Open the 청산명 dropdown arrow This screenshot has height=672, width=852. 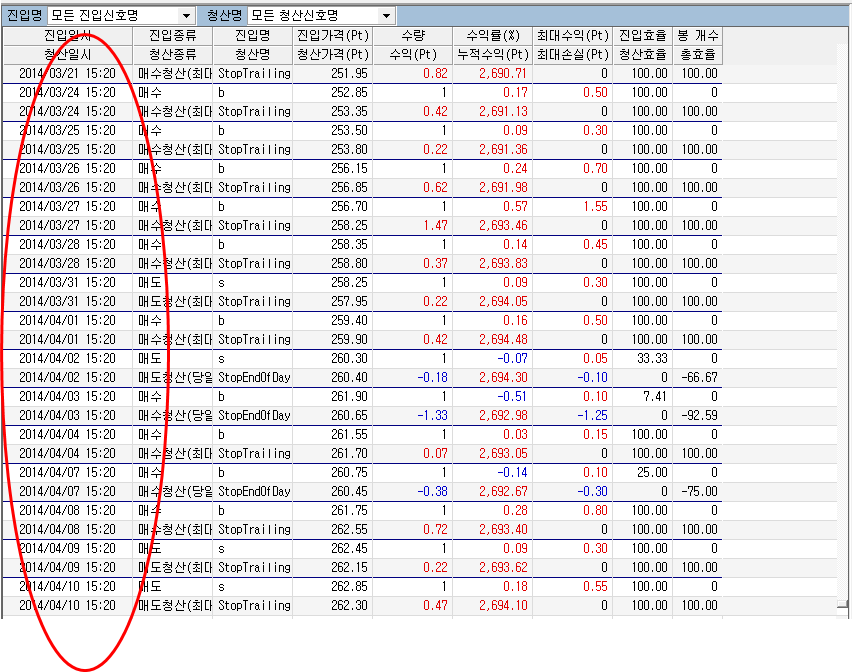pyautogui.click(x=386, y=16)
